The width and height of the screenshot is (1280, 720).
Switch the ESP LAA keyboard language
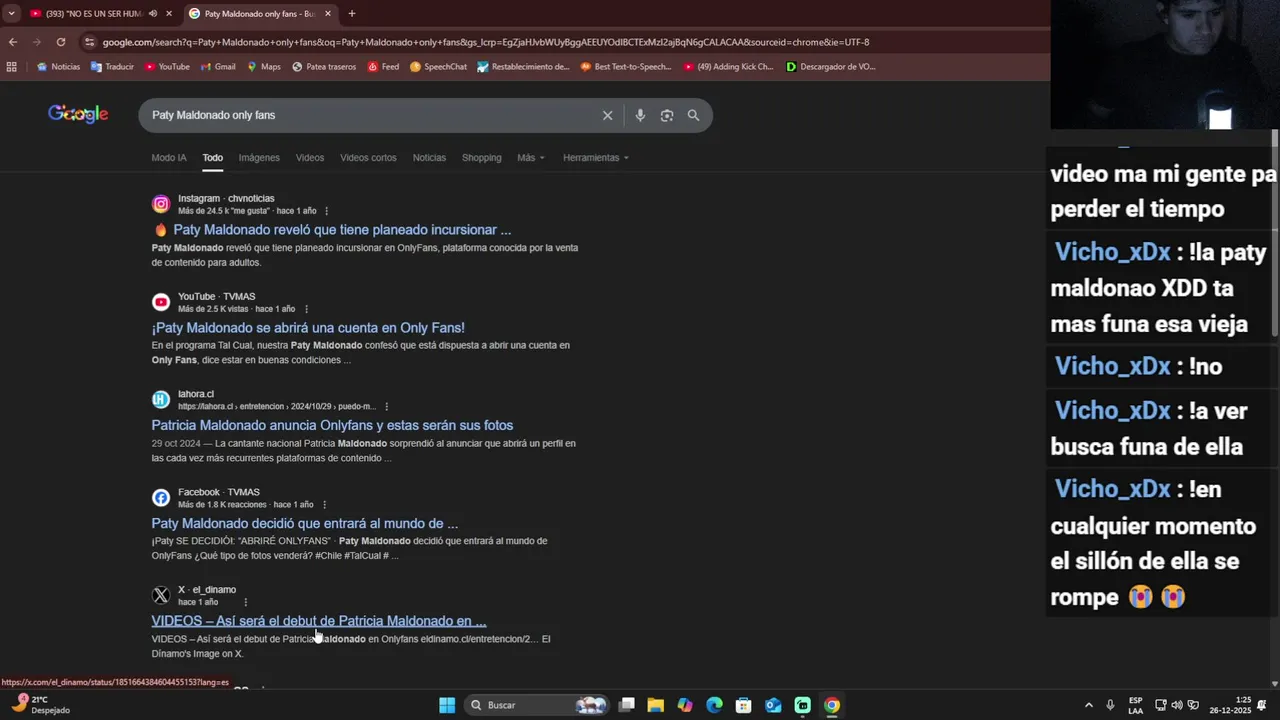point(1135,705)
